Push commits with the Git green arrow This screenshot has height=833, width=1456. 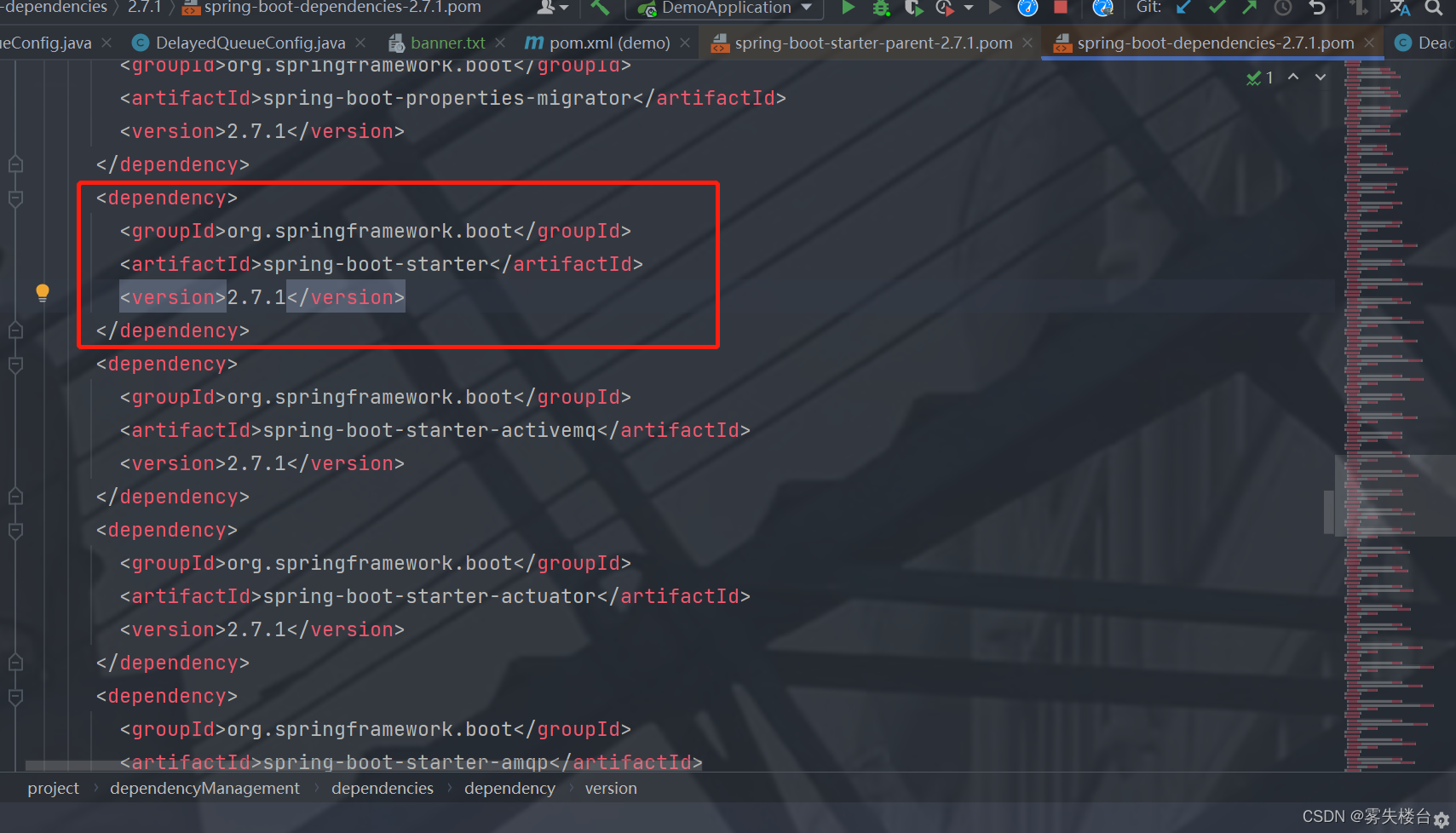click(1249, 8)
